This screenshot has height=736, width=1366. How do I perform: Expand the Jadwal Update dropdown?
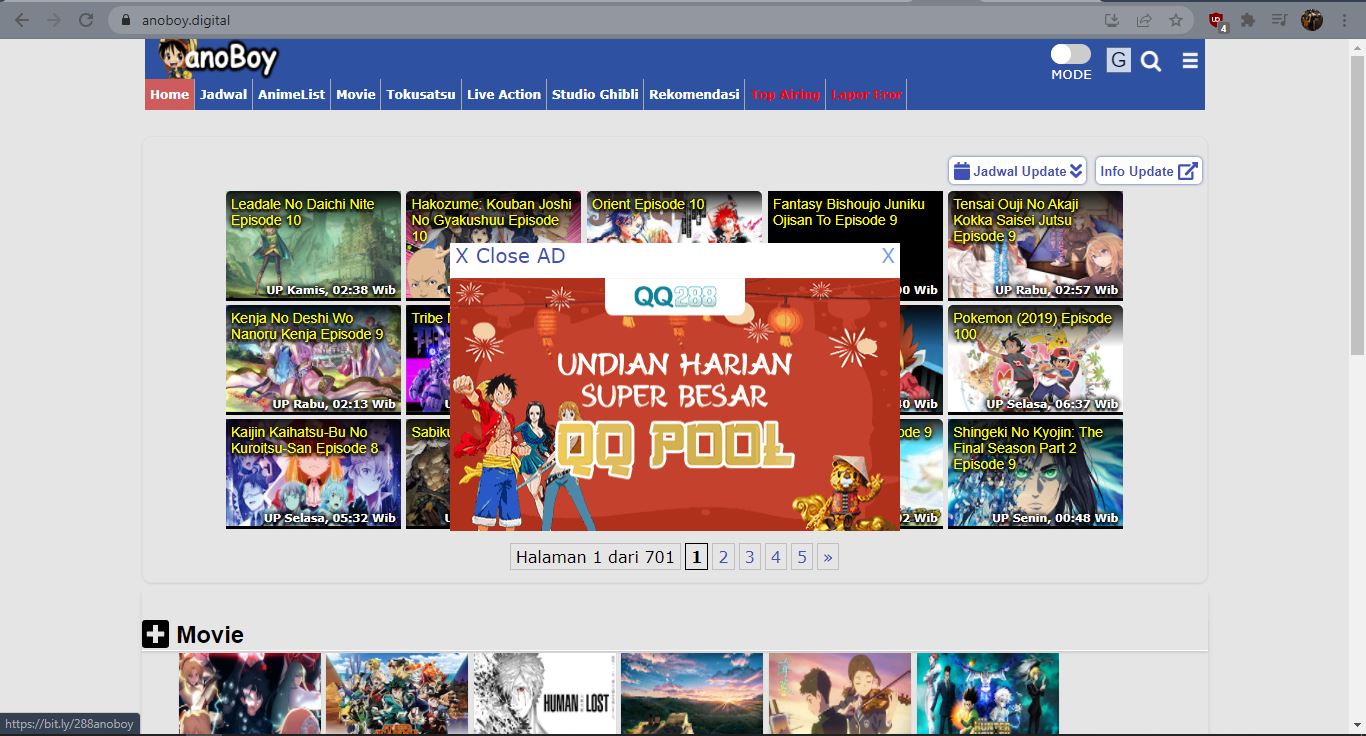click(1018, 171)
